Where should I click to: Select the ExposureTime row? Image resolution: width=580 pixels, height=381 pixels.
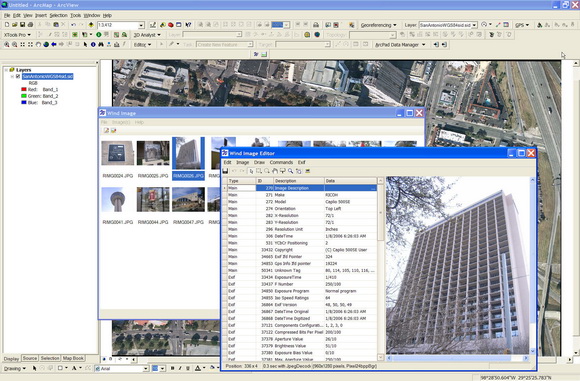301,277
